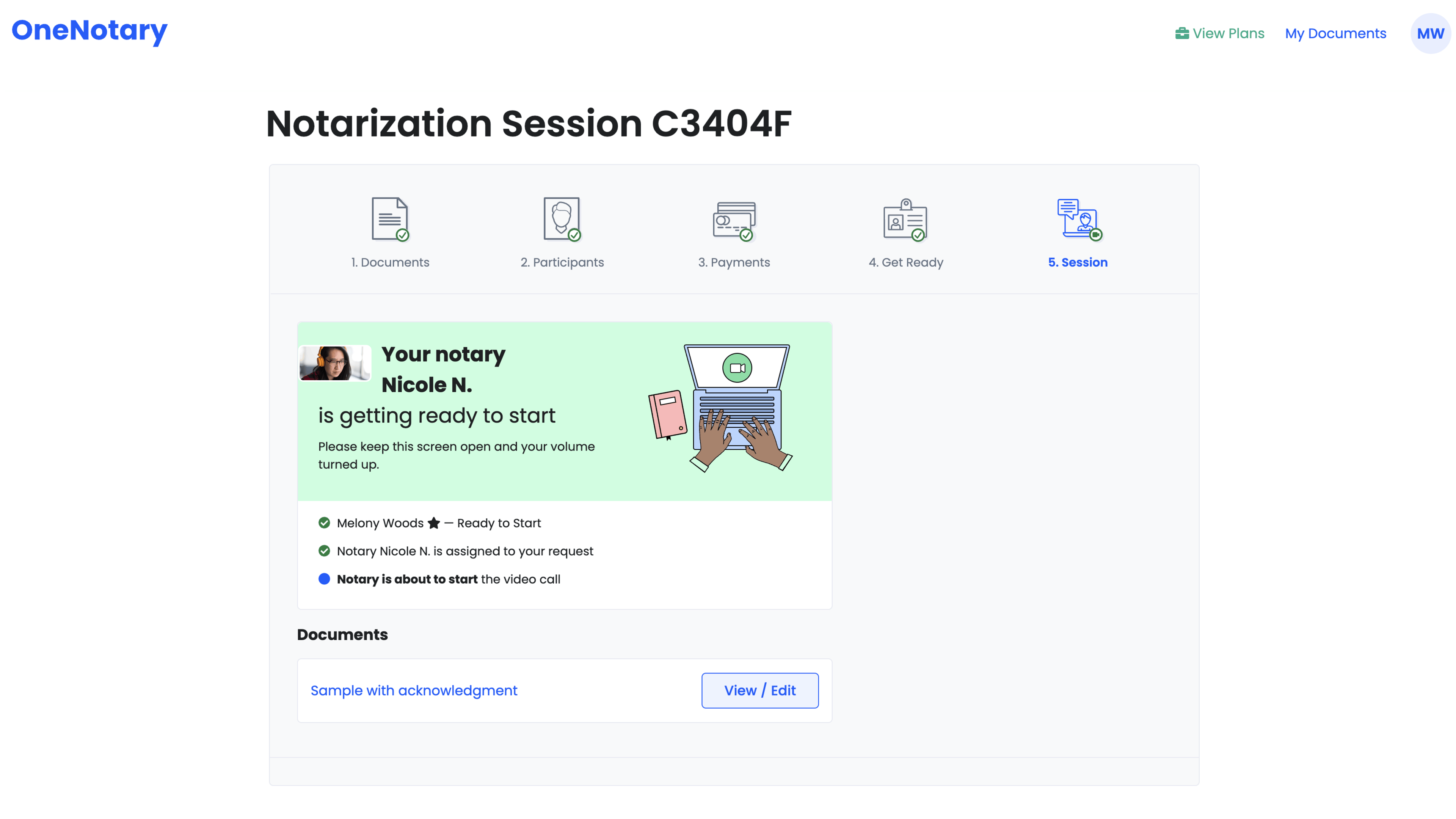Click the green video camera icon on laptop
The width and height of the screenshot is (1456, 819).
pos(737,368)
